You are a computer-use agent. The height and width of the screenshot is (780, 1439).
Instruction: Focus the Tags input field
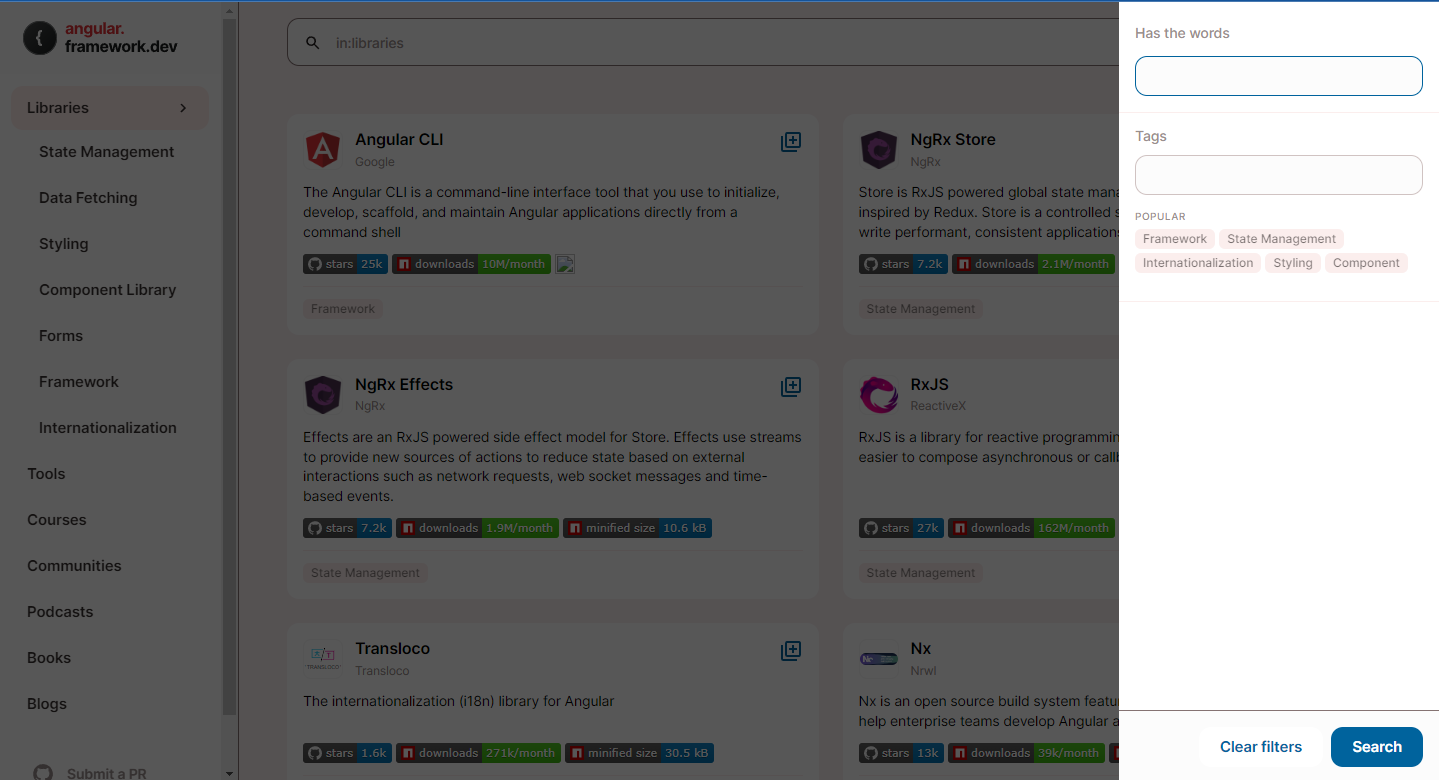(1279, 175)
